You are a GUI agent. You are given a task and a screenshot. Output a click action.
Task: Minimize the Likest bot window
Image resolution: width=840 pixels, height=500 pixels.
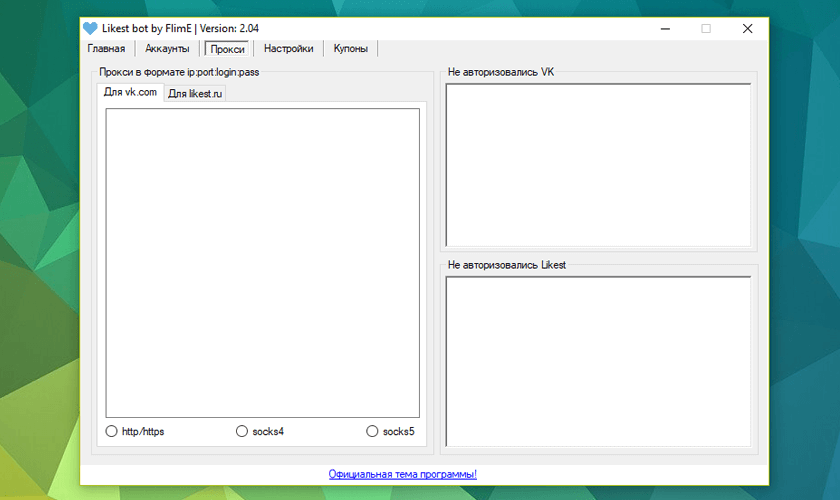(665, 28)
